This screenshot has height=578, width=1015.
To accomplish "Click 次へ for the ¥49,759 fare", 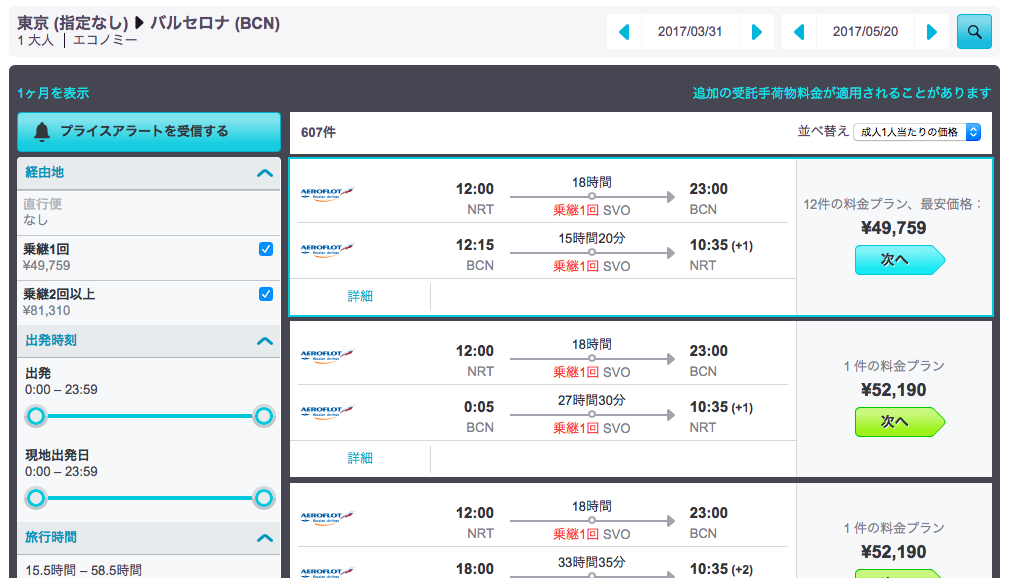I will point(899,260).
